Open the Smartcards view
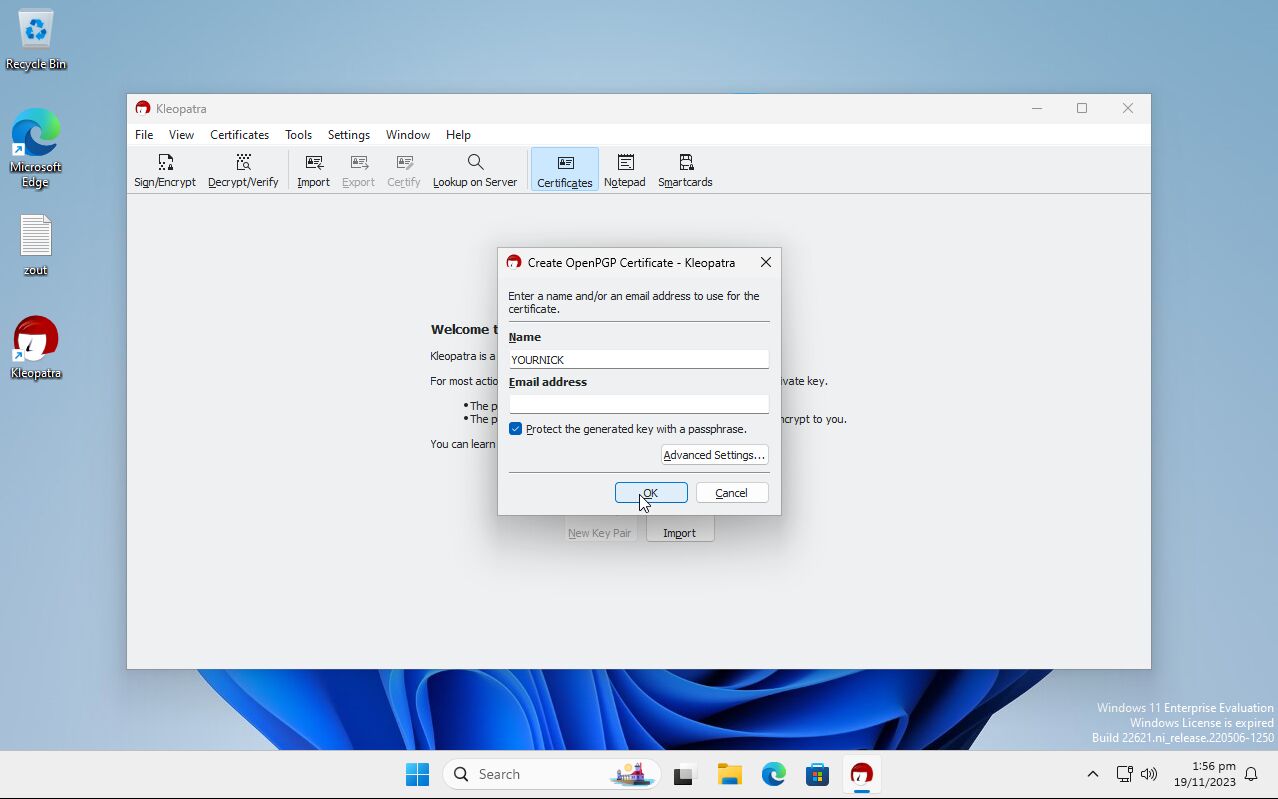The image size is (1278, 799). tap(685, 170)
